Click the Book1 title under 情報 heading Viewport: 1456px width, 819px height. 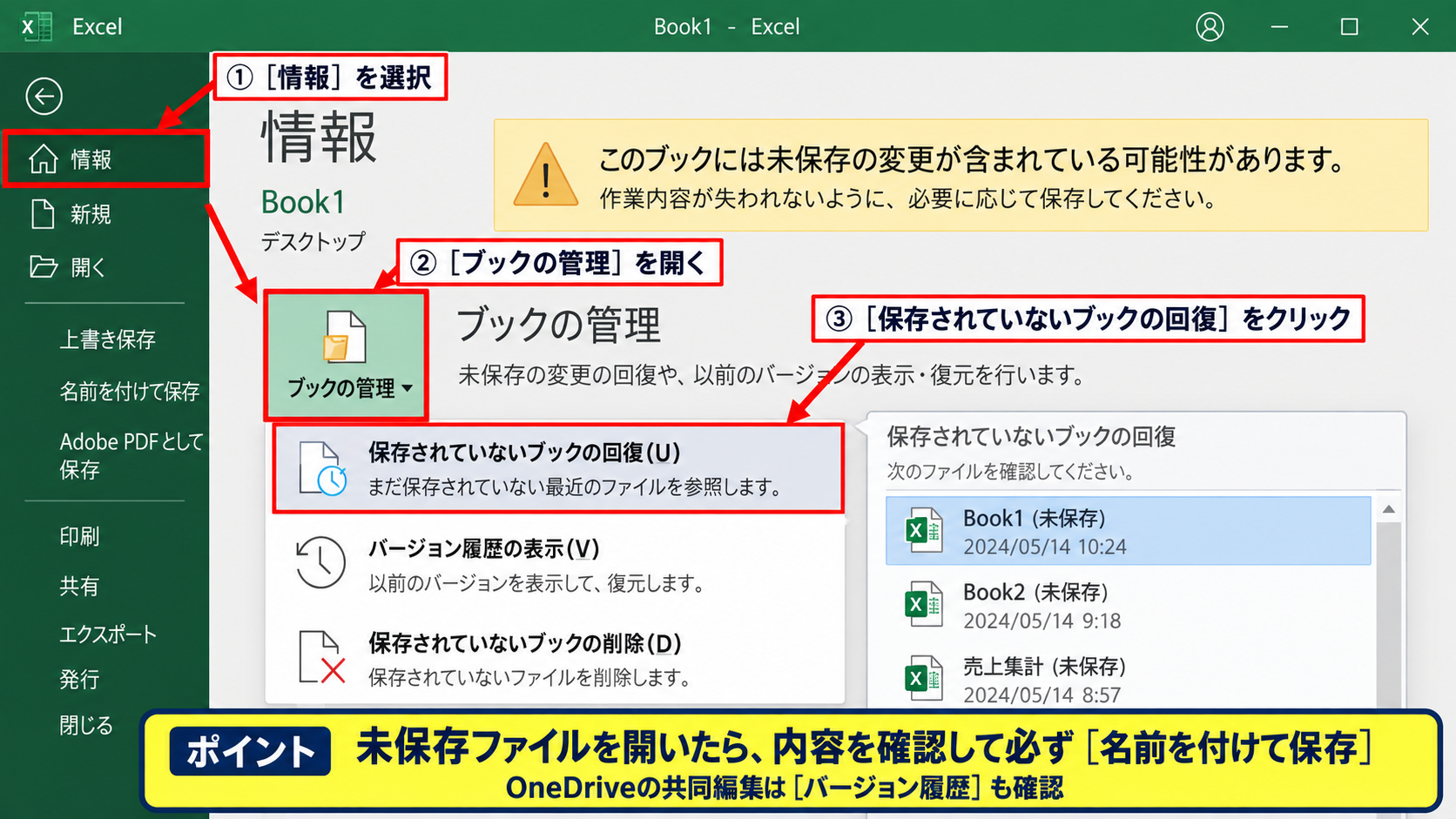(303, 202)
